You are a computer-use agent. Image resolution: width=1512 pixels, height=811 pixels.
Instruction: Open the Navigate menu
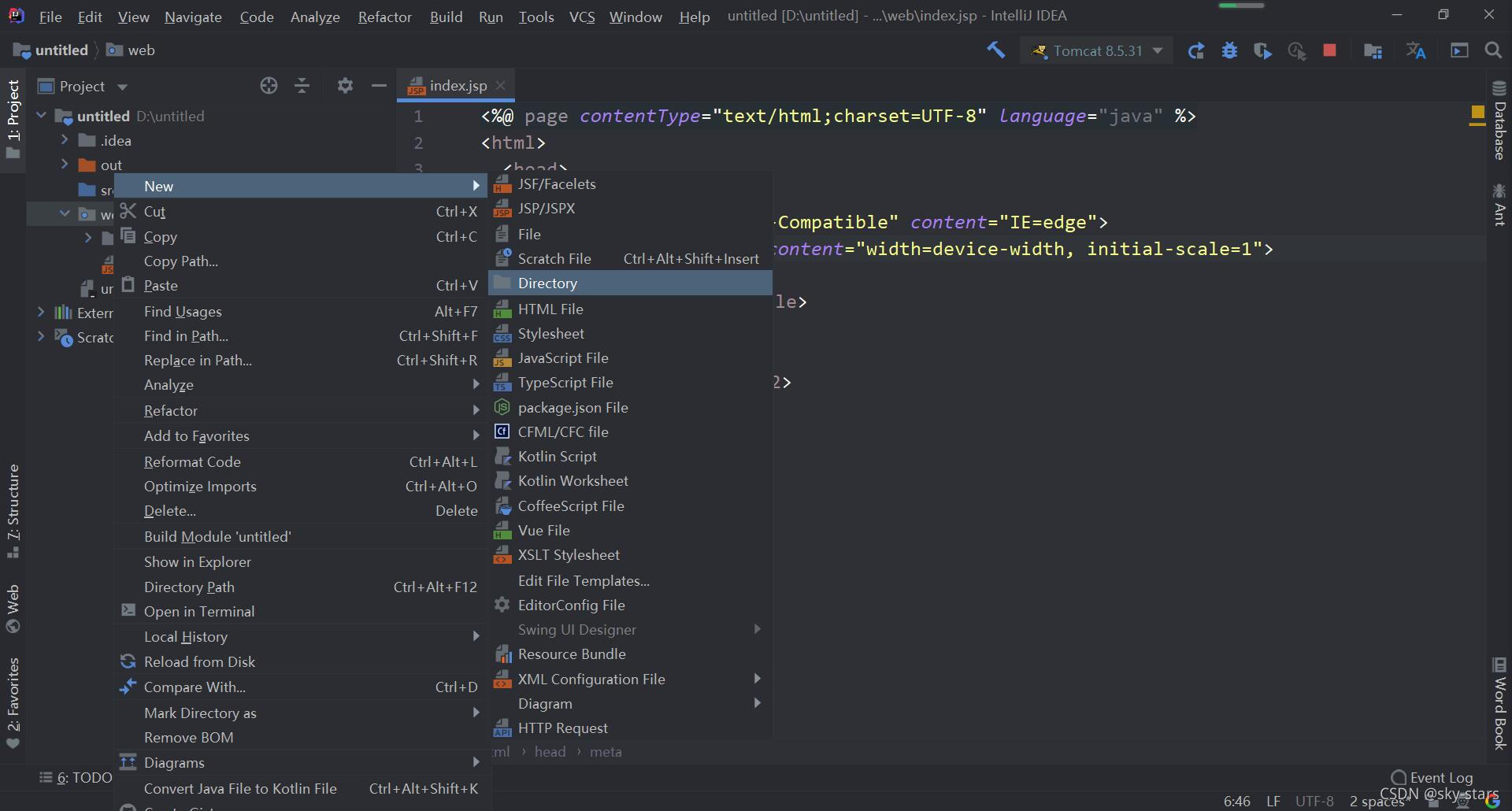(193, 17)
